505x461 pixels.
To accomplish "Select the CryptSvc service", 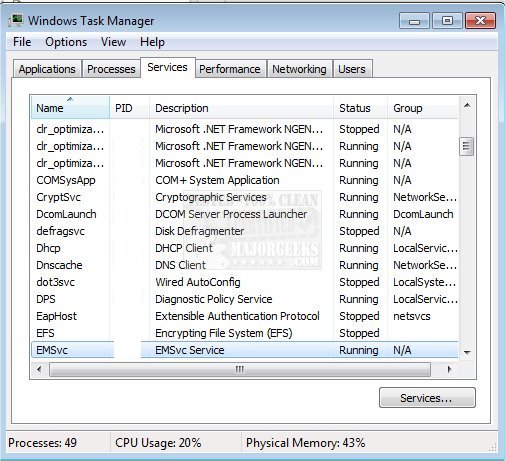I will pos(59,197).
